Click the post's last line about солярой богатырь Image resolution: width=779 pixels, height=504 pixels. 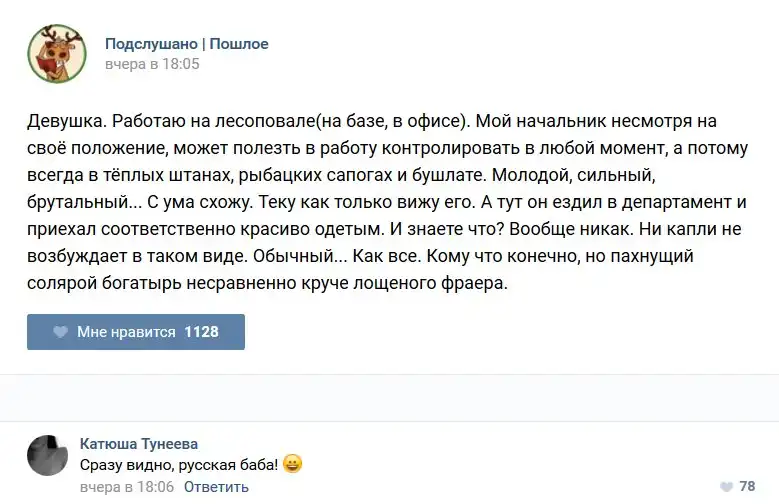pyautogui.click(x=268, y=284)
